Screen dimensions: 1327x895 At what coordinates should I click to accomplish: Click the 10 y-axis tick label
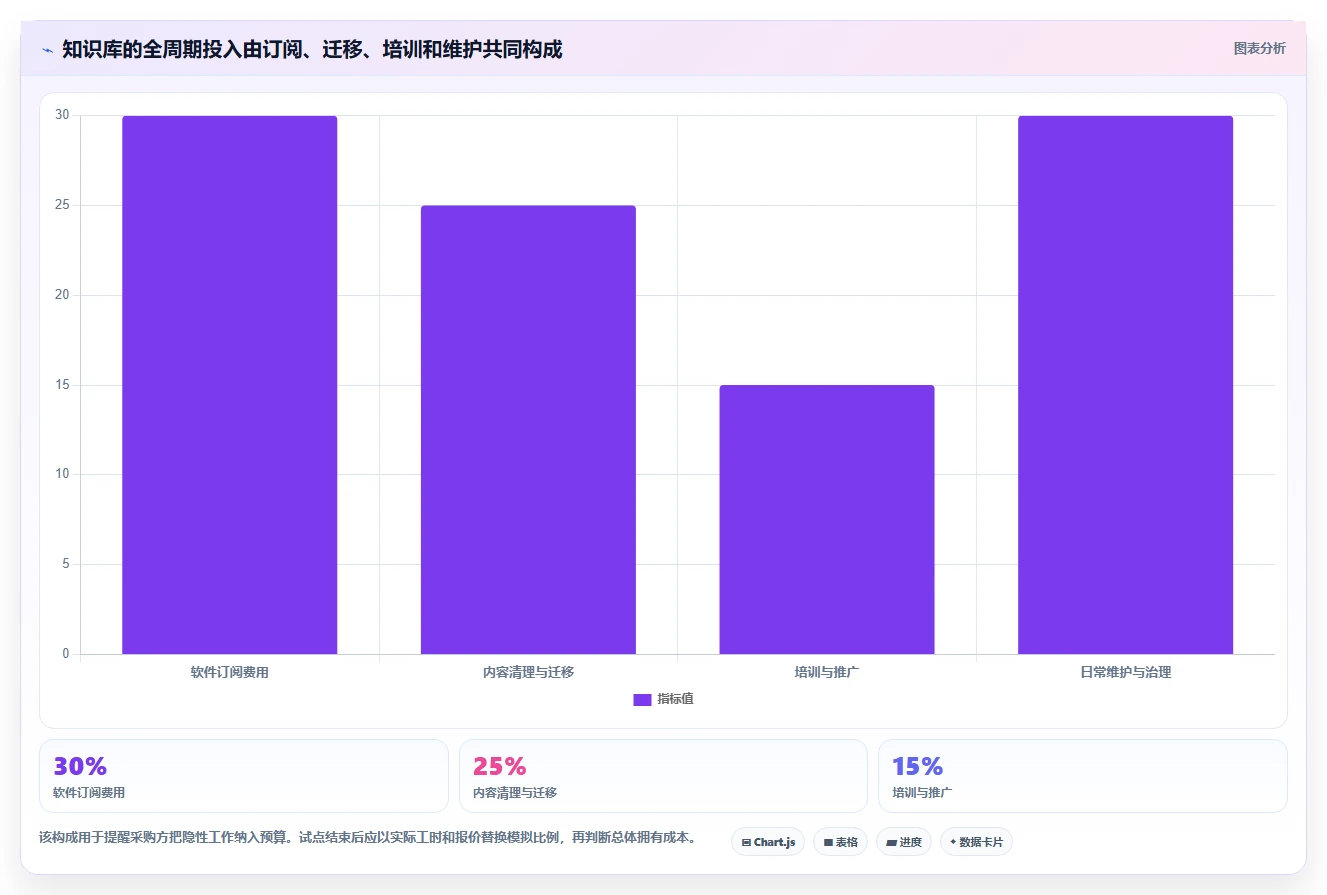62,474
